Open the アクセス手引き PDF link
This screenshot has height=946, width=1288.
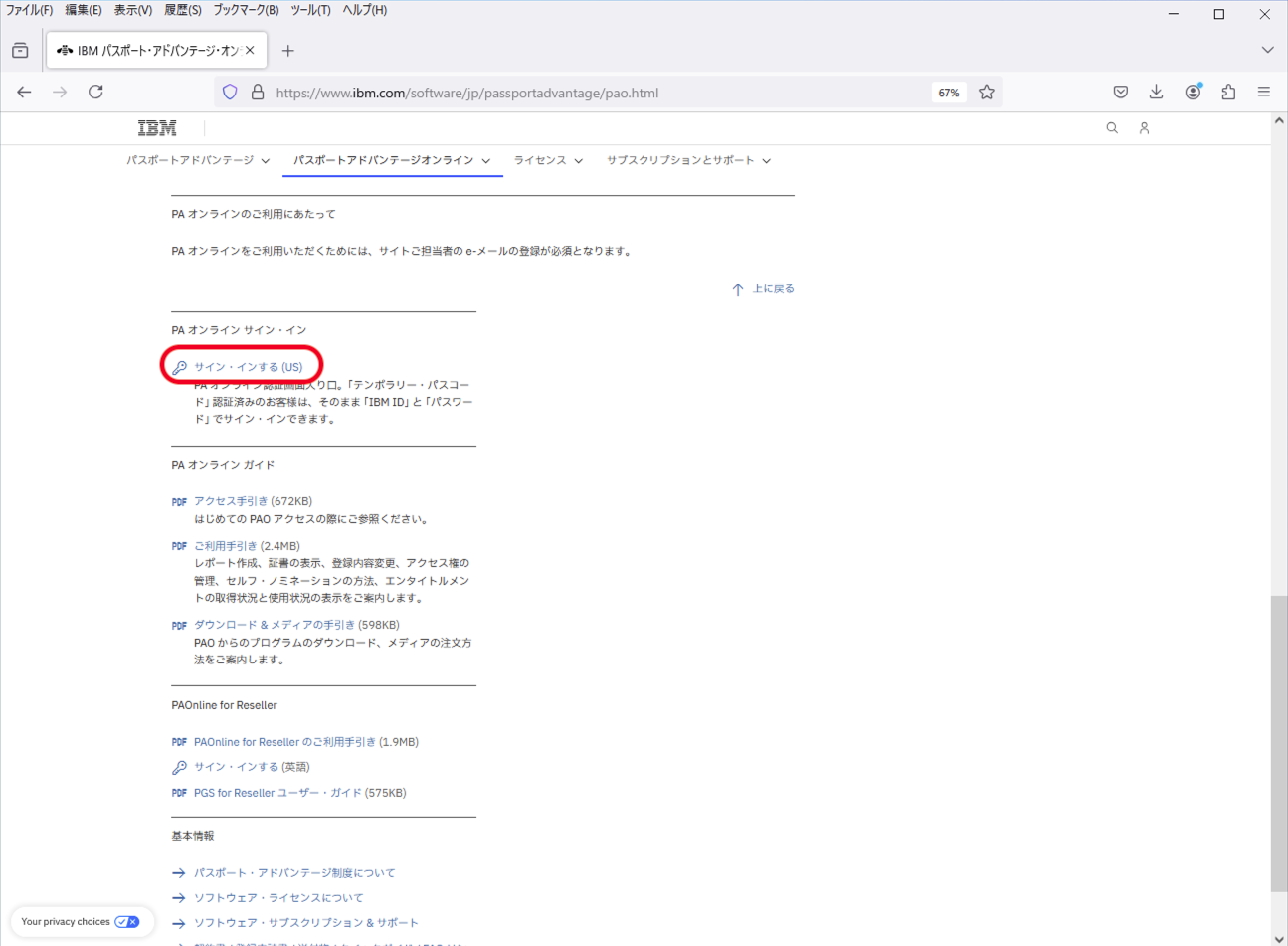231,501
